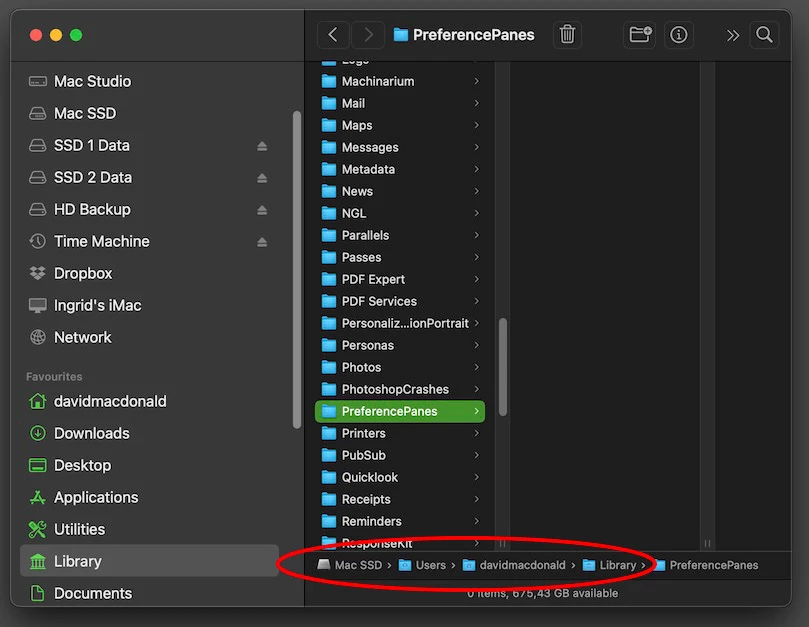Create a new folder via toolbar icon
Viewport: 809px width, 627px height.
pos(640,35)
